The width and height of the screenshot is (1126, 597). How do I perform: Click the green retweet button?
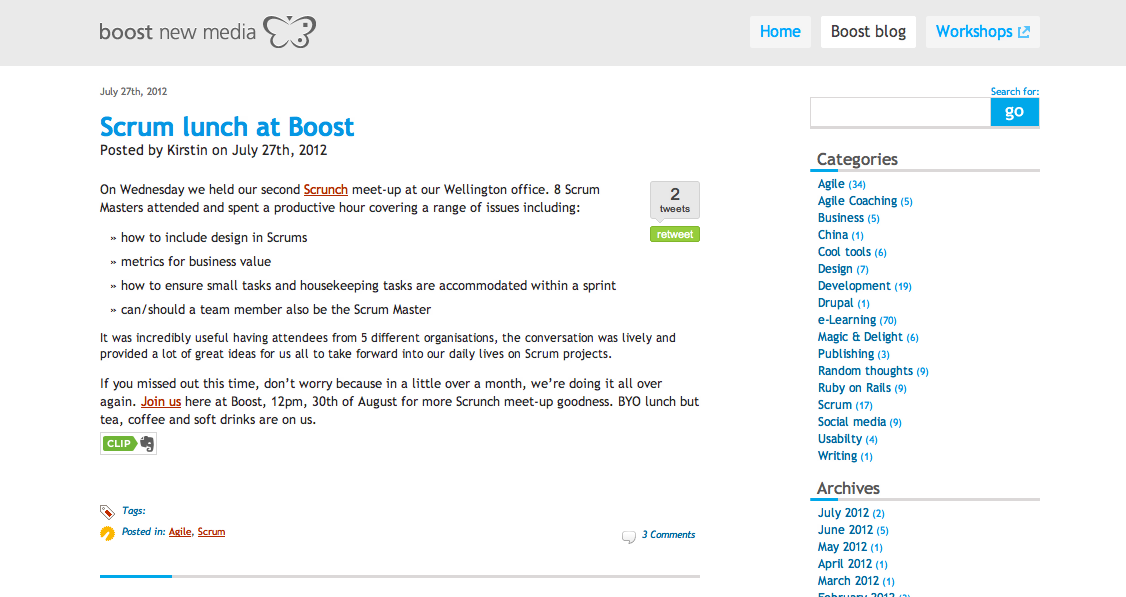click(x=675, y=234)
